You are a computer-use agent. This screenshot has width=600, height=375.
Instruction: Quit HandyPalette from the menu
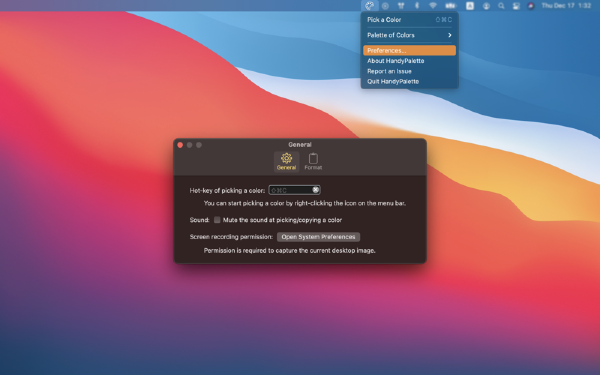pos(409,82)
